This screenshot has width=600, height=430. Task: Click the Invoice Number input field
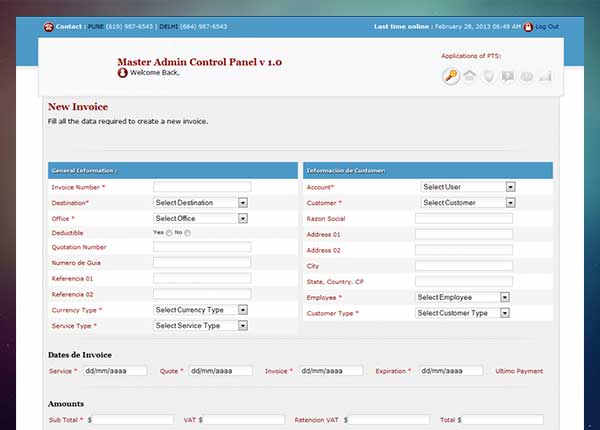click(201, 187)
